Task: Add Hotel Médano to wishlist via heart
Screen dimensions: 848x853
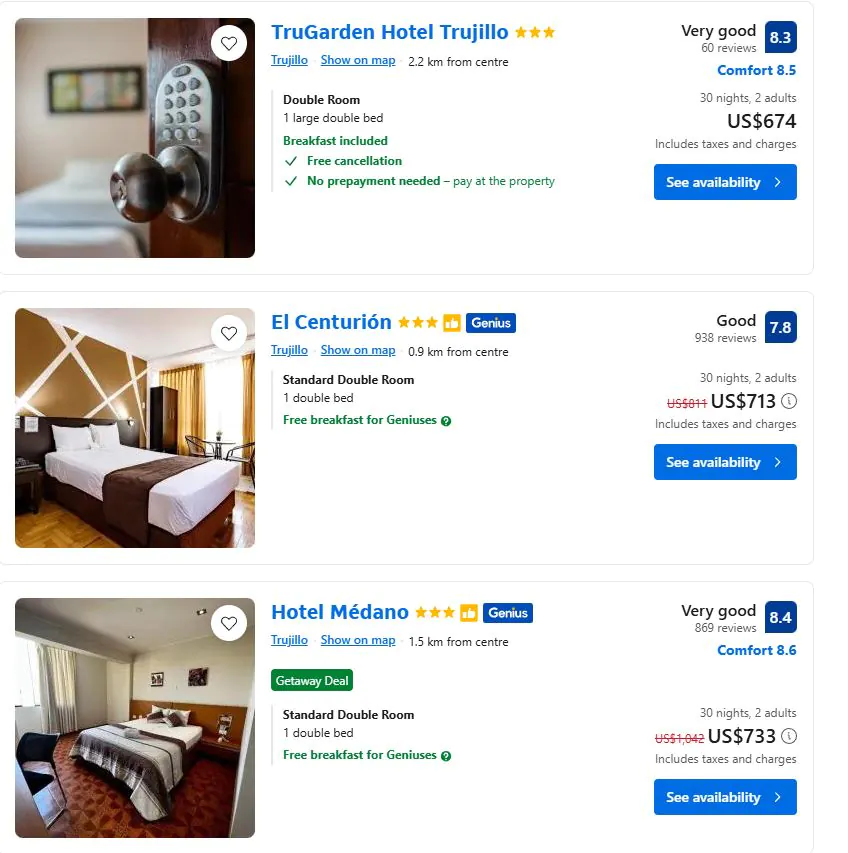Action: click(229, 623)
